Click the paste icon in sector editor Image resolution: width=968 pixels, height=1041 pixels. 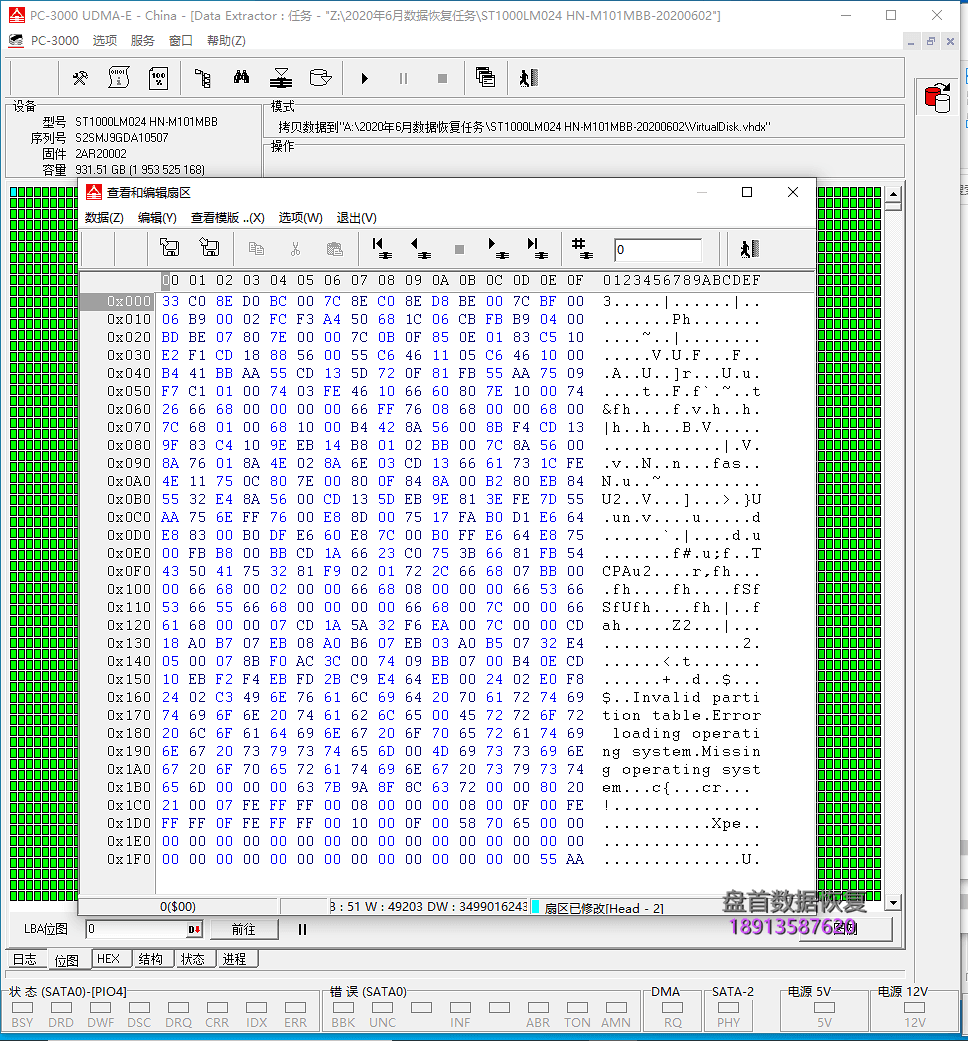(x=335, y=249)
